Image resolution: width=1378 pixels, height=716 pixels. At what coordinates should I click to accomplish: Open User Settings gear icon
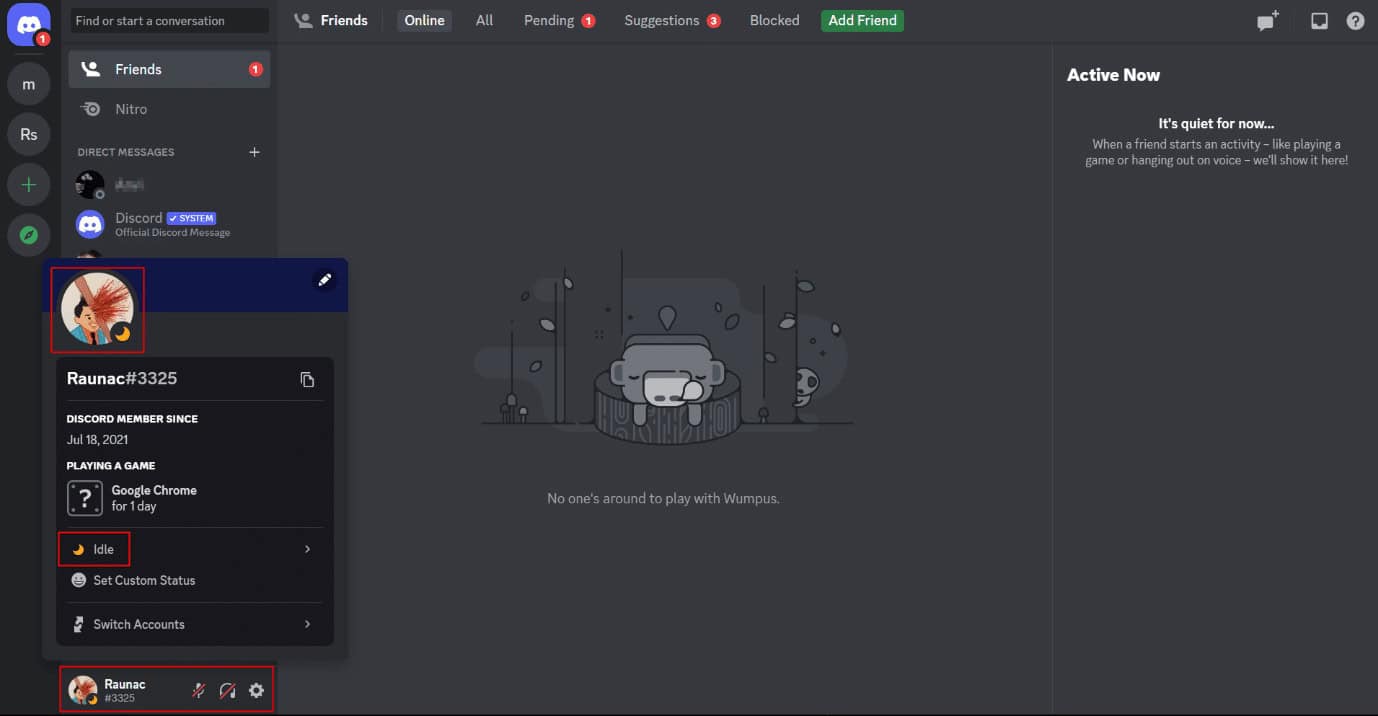(256, 690)
